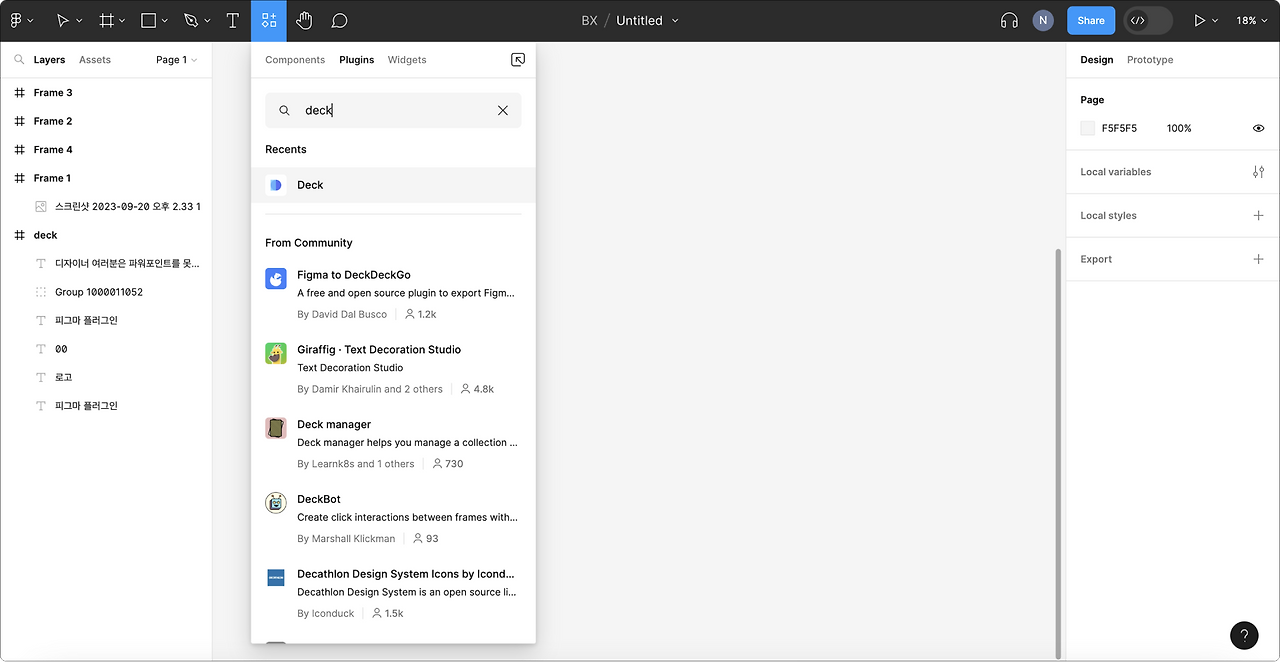Add a local style with plus
1280x662 pixels.
pos(1258,215)
